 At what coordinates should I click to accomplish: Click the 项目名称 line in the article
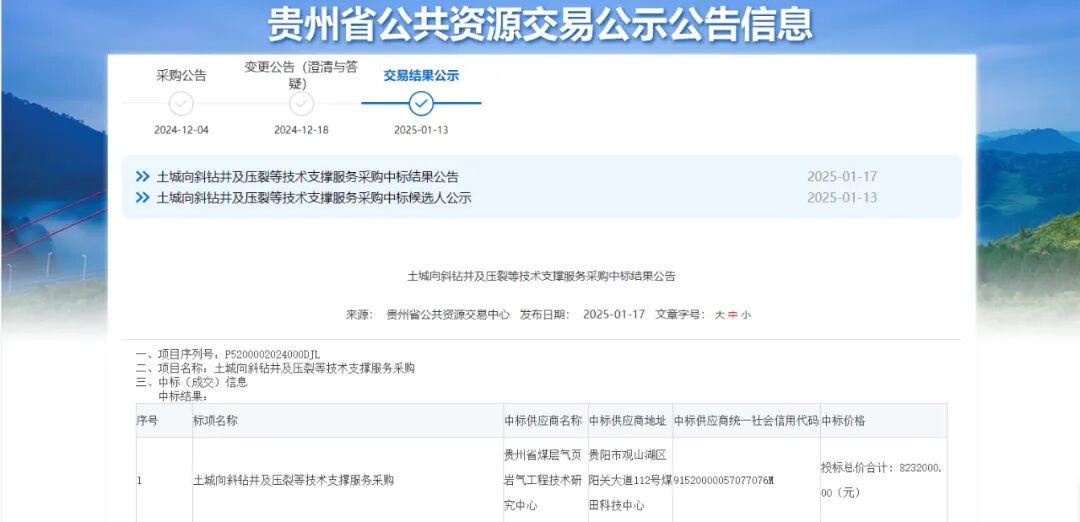(276, 368)
